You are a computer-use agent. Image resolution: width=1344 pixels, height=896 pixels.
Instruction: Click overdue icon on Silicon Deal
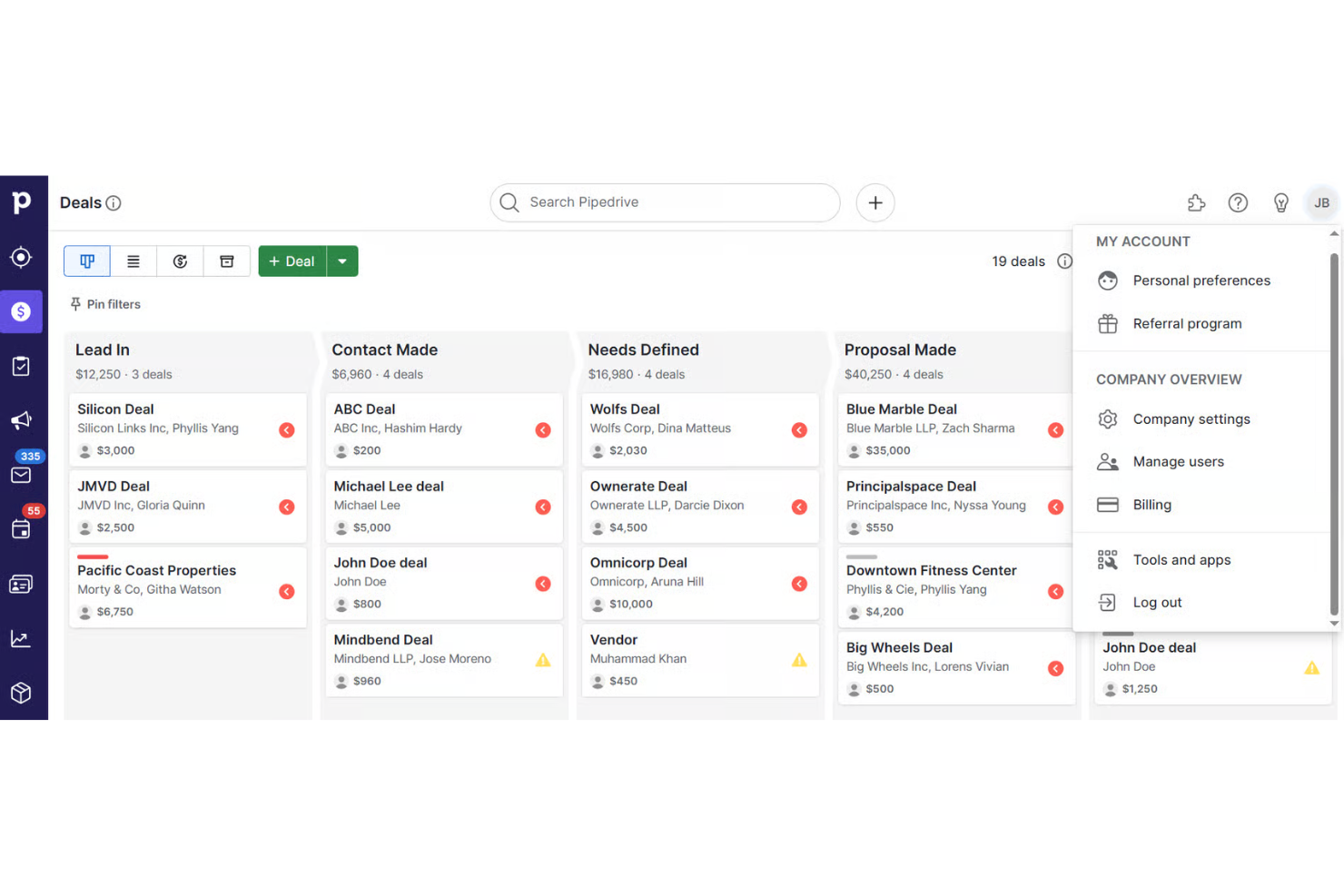(x=287, y=430)
